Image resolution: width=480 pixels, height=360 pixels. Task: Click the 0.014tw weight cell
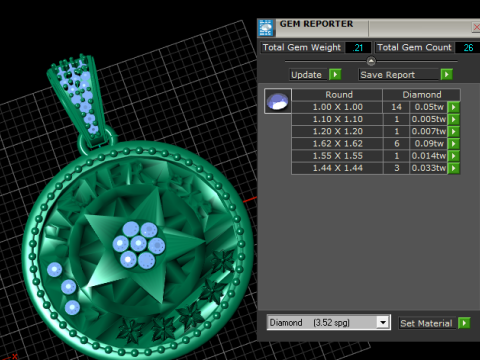pyautogui.click(x=428, y=156)
